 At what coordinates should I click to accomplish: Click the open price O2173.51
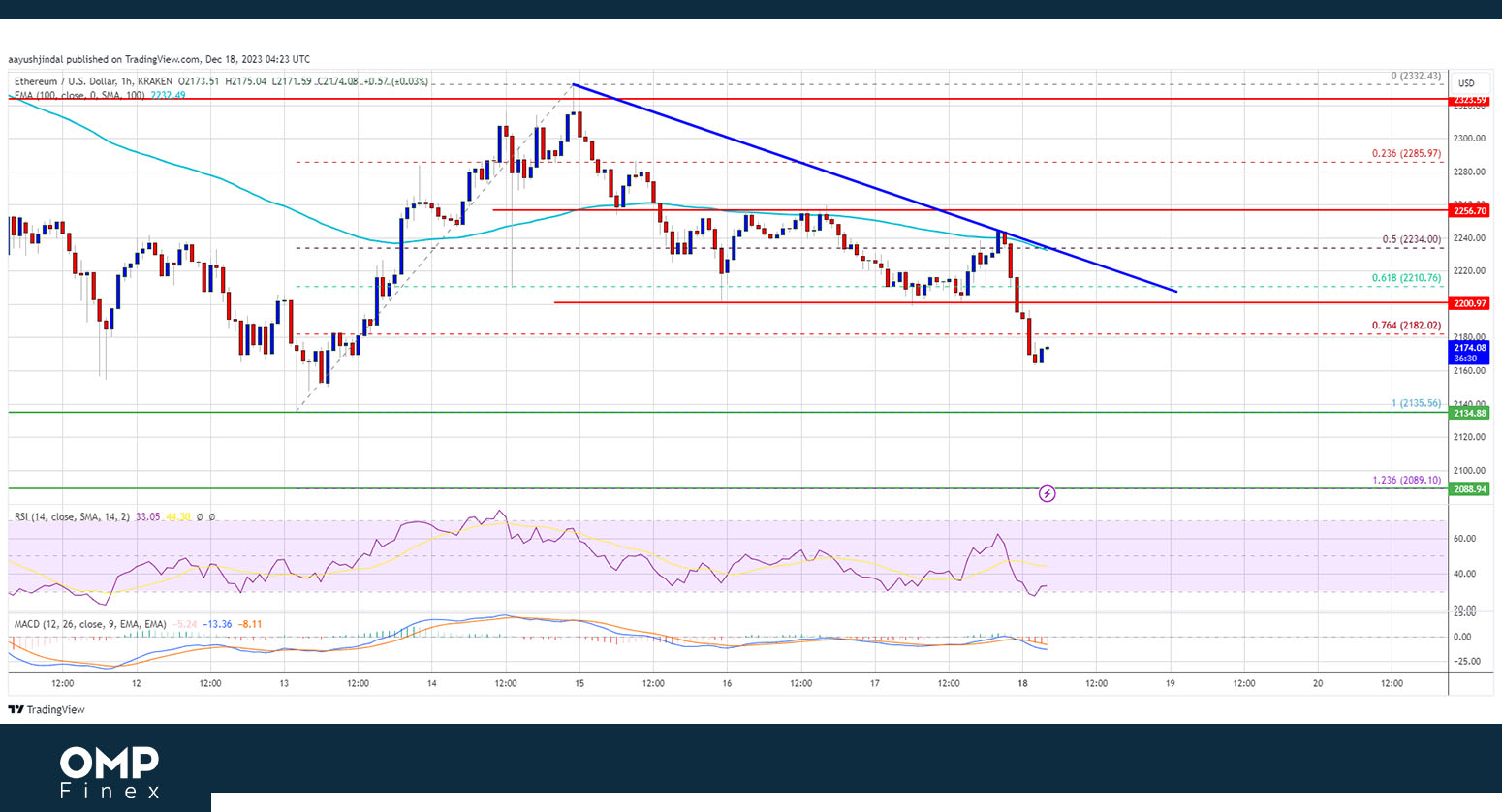click(200, 82)
